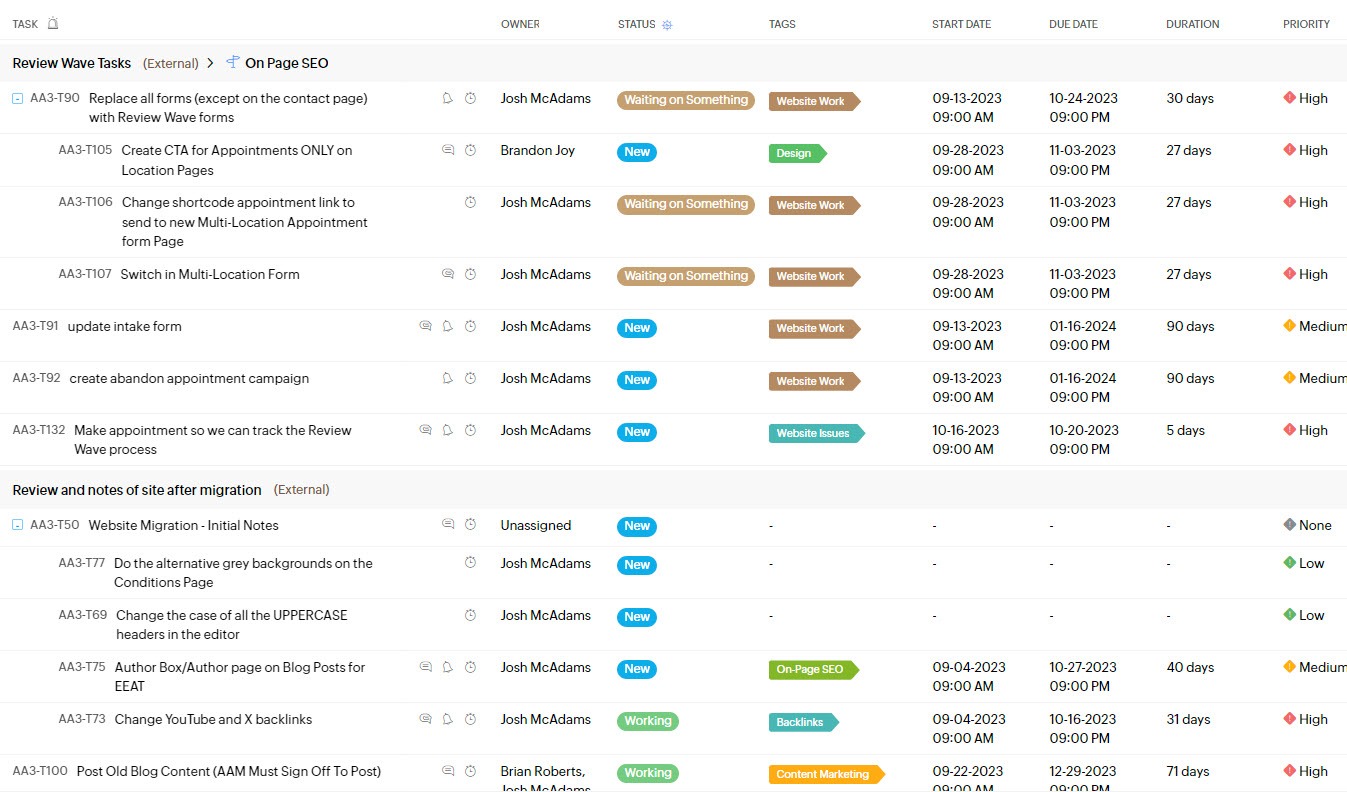Click the On Page SEO milestone signpost icon
This screenshot has width=1347, height=792.
[233, 63]
